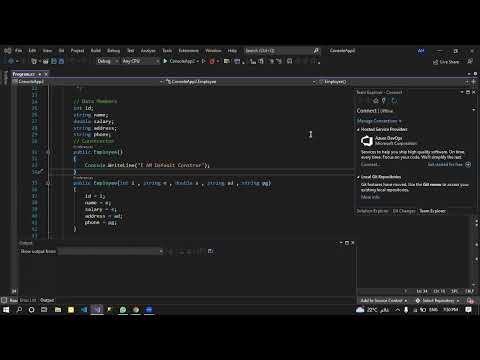Viewport: 480px width, 360px height.
Task: Open the Debug menu
Action: tap(113, 51)
